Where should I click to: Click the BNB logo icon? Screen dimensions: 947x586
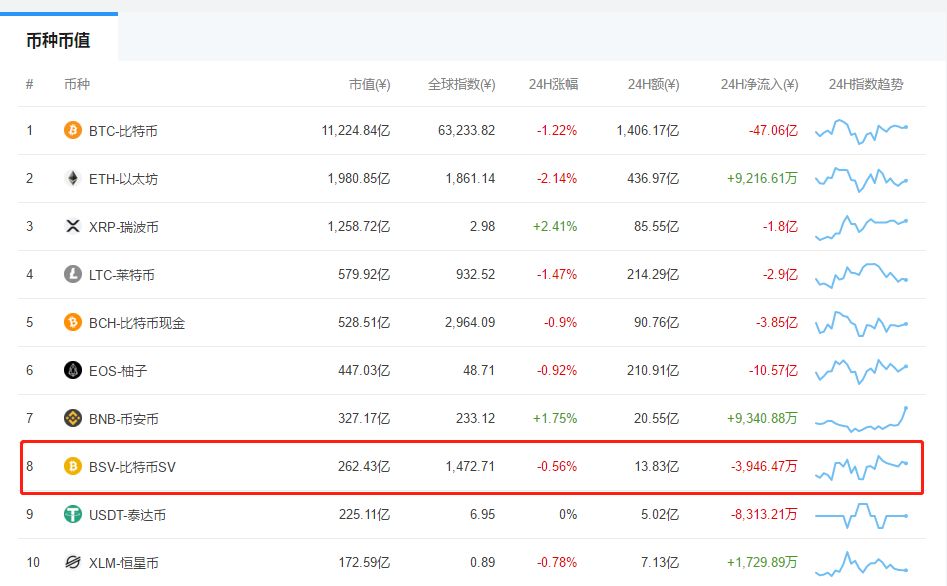point(72,418)
